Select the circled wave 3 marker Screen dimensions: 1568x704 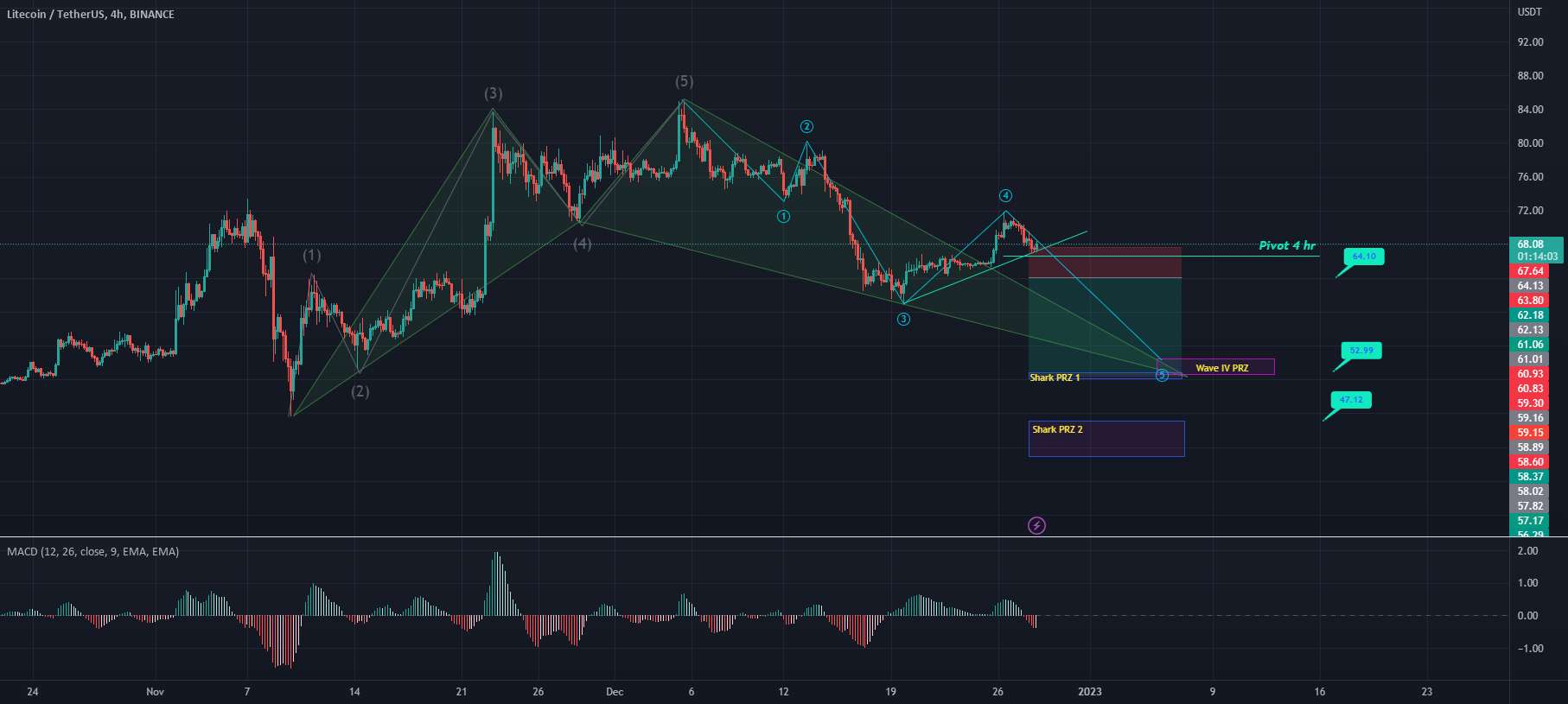(903, 320)
